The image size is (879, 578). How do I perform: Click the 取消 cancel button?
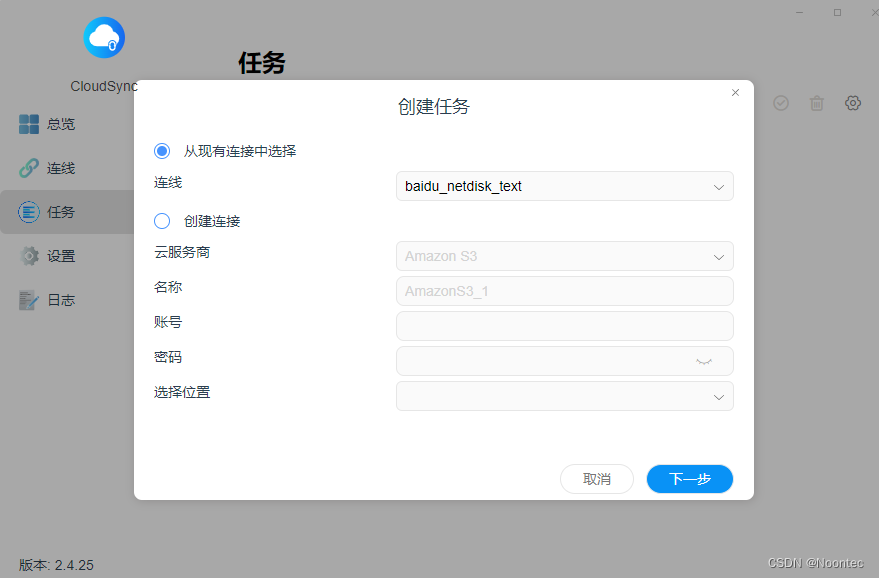597,479
